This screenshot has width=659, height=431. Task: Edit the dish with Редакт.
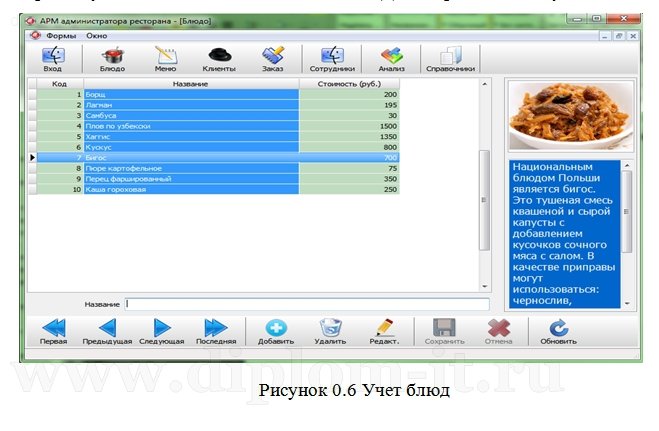(384, 331)
